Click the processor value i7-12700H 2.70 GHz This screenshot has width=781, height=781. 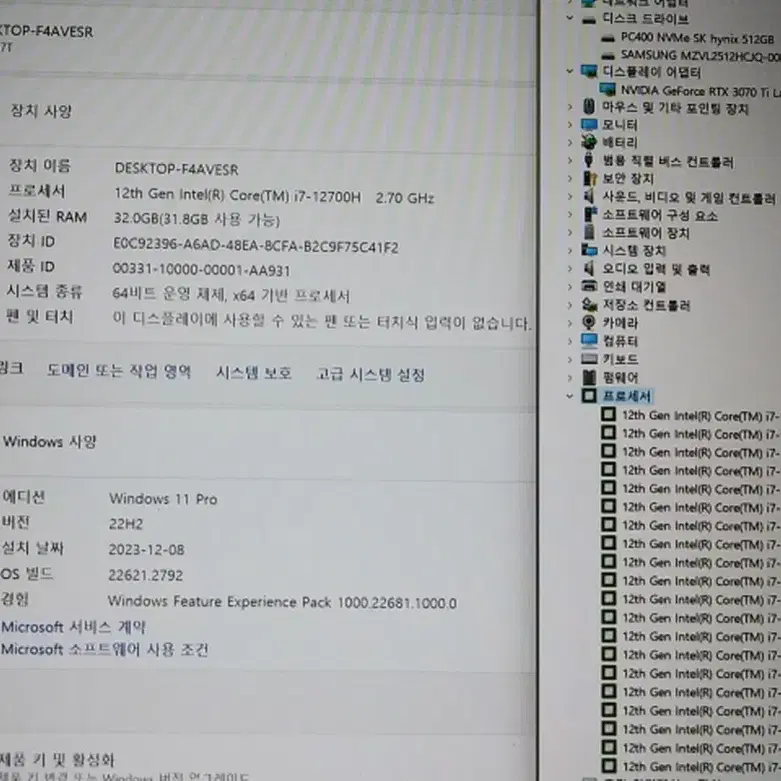274,196
